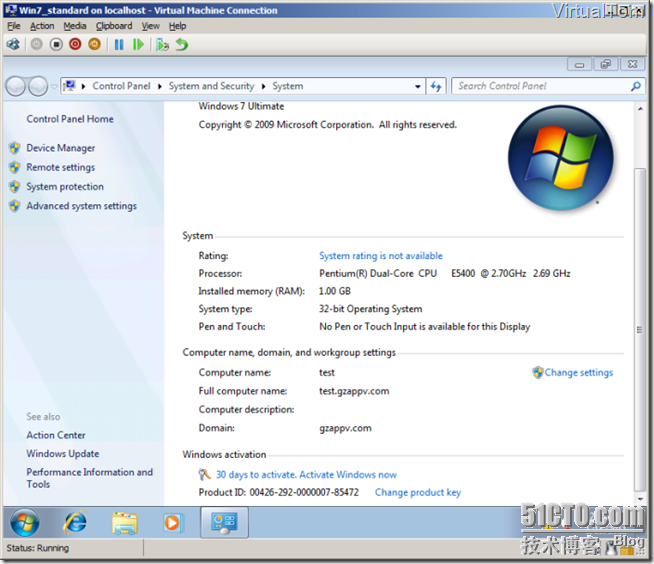Click the Windows Start orb
Viewport: 654px width, 564px height.
click(25, 523)
